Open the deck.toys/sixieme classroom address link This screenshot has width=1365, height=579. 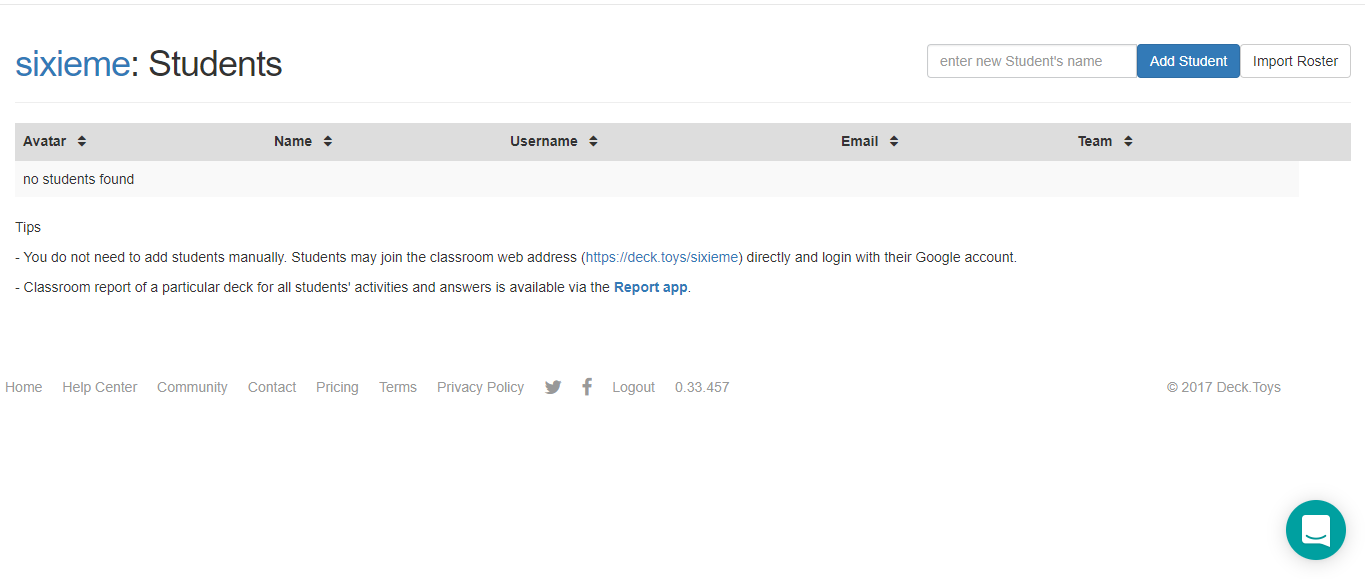tap(662, 257)
